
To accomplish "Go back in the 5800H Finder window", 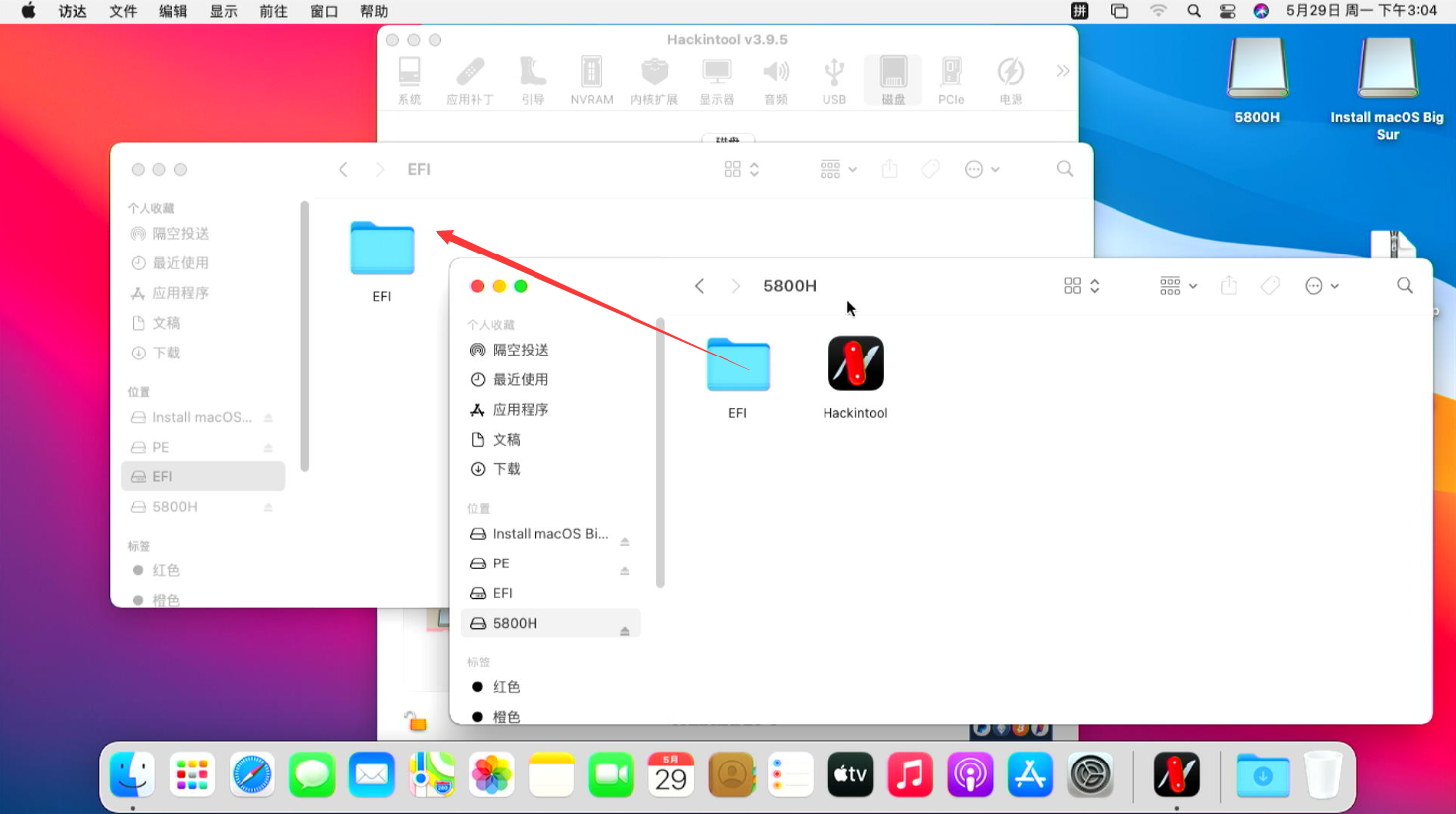I will [x=699, y=286].
